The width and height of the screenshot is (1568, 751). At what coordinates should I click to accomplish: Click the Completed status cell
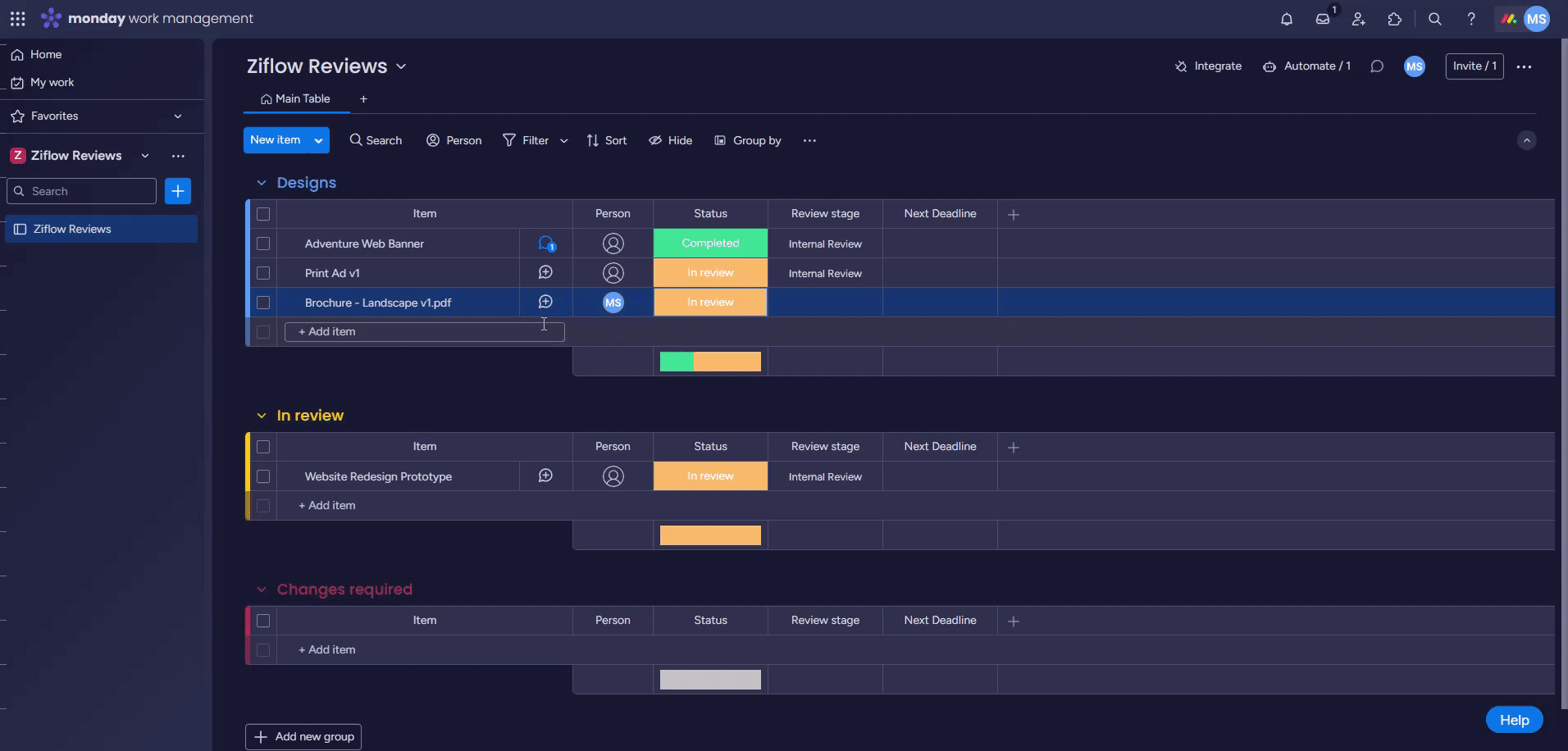(710, 244)
